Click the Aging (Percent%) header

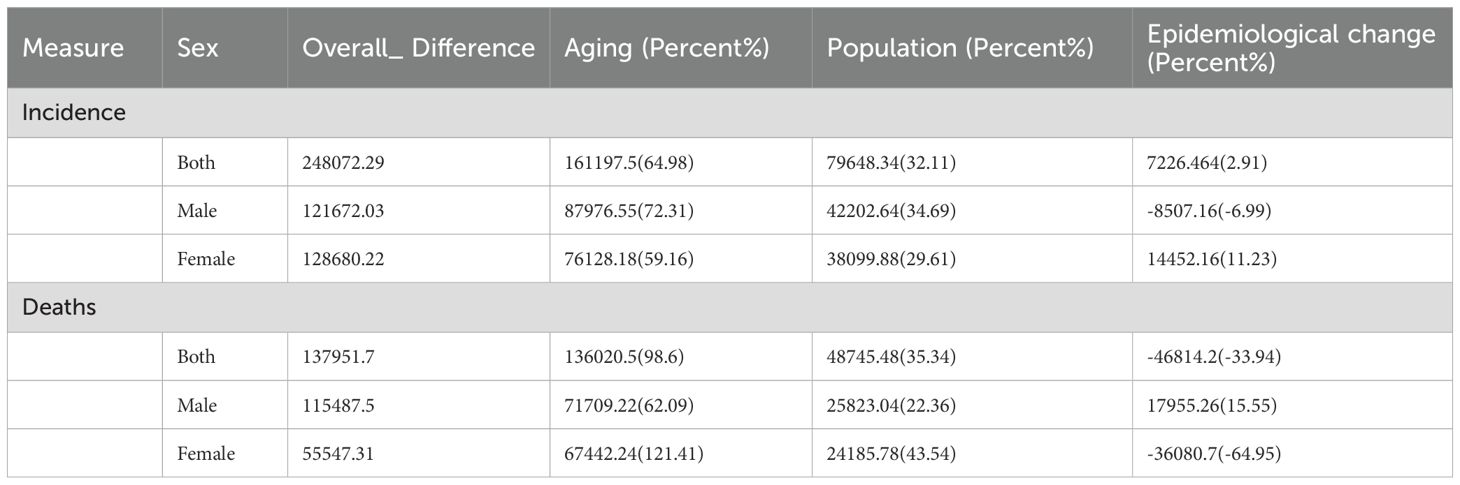[x=667, y=48]
